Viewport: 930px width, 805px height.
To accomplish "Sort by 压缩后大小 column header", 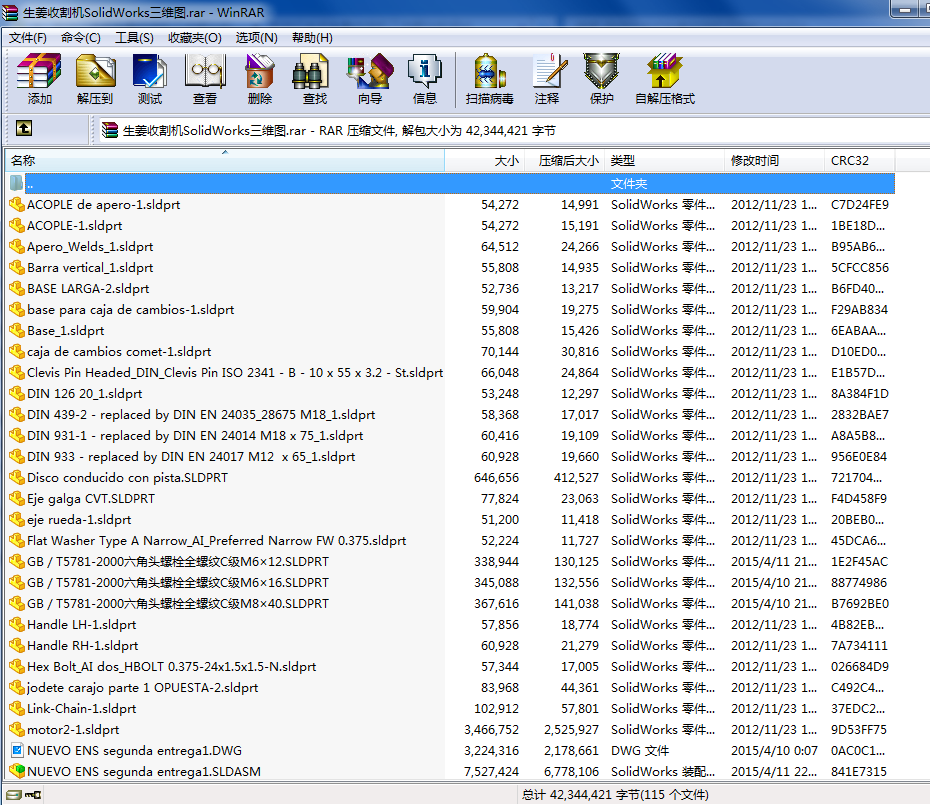I will click(565, 160).
